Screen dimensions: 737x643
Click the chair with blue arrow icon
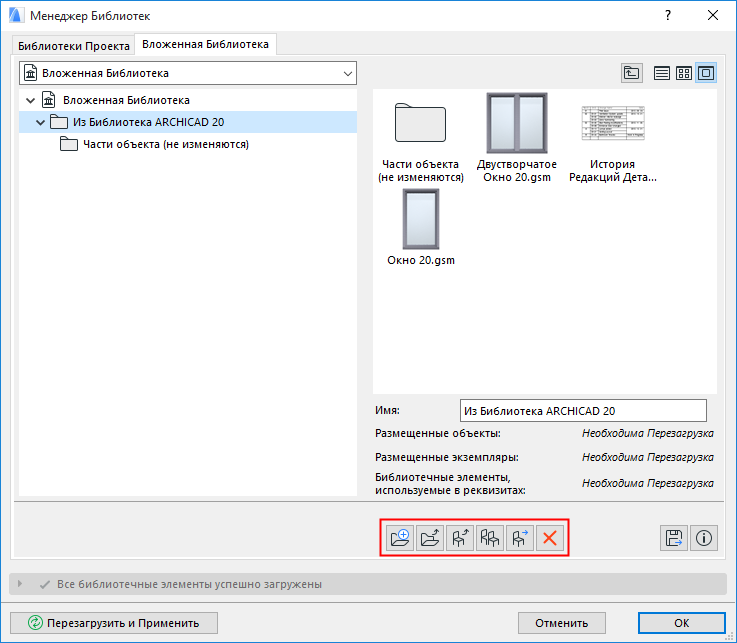520,538
